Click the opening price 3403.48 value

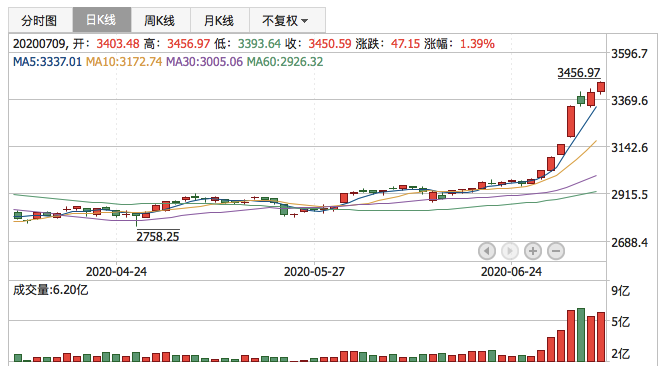click(x=118, y=44)
